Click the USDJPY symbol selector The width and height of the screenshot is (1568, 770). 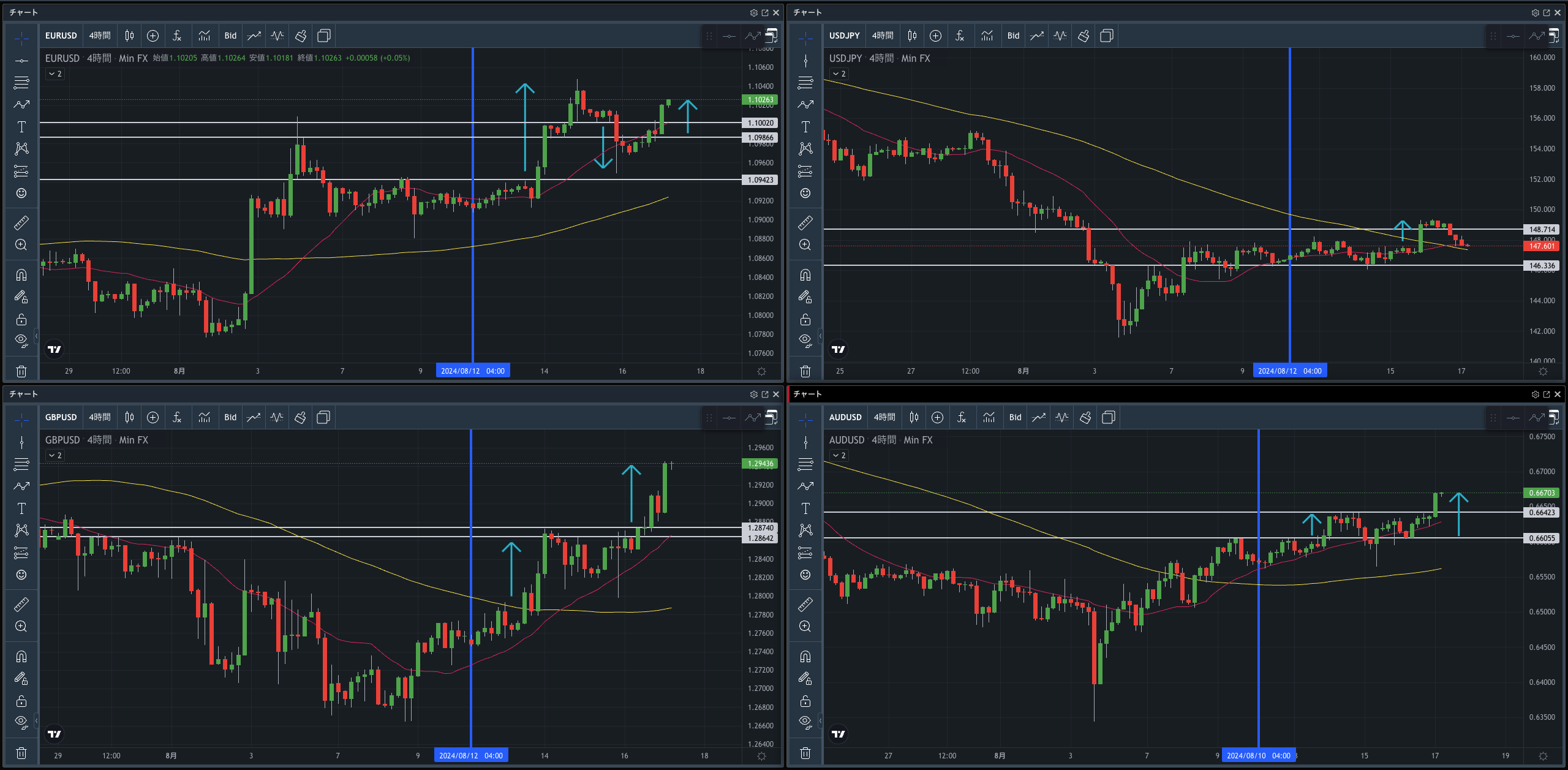pos(844,36)
